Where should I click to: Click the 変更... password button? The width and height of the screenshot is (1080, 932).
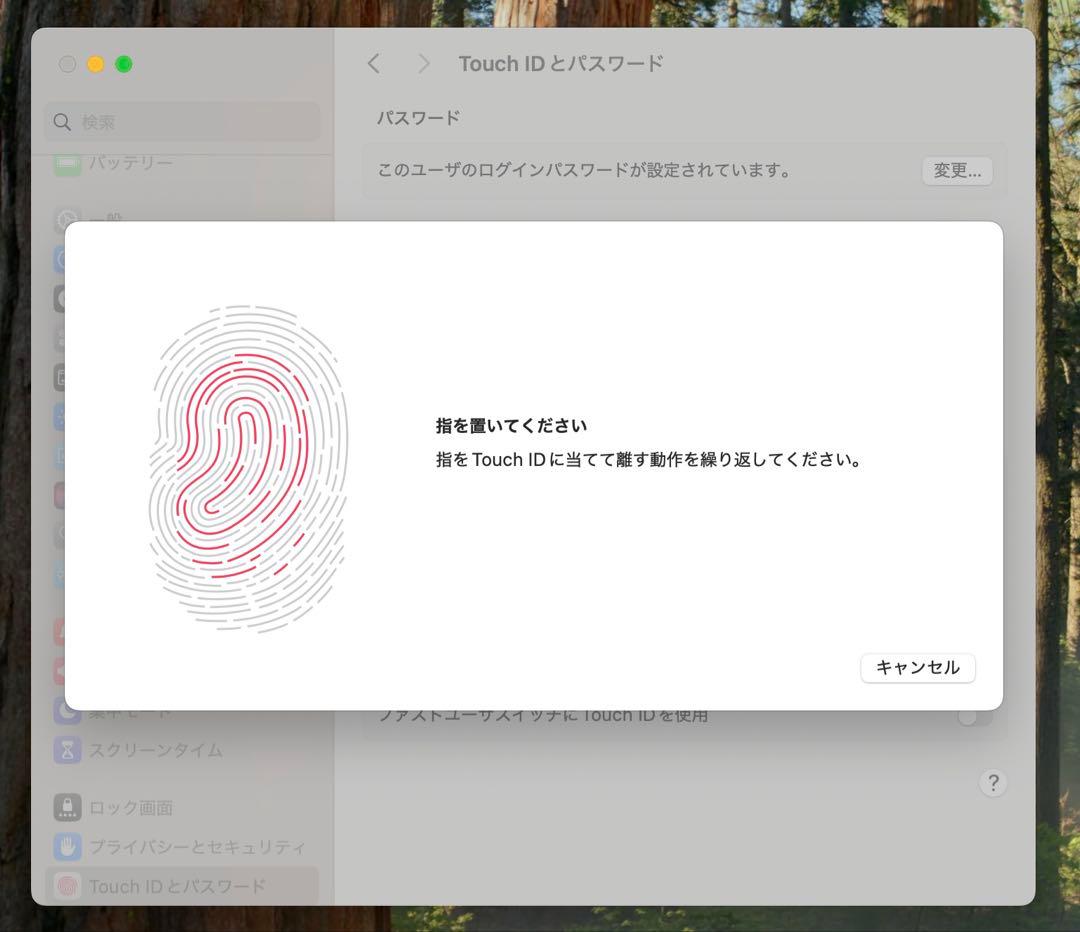(x=957, y=170)
